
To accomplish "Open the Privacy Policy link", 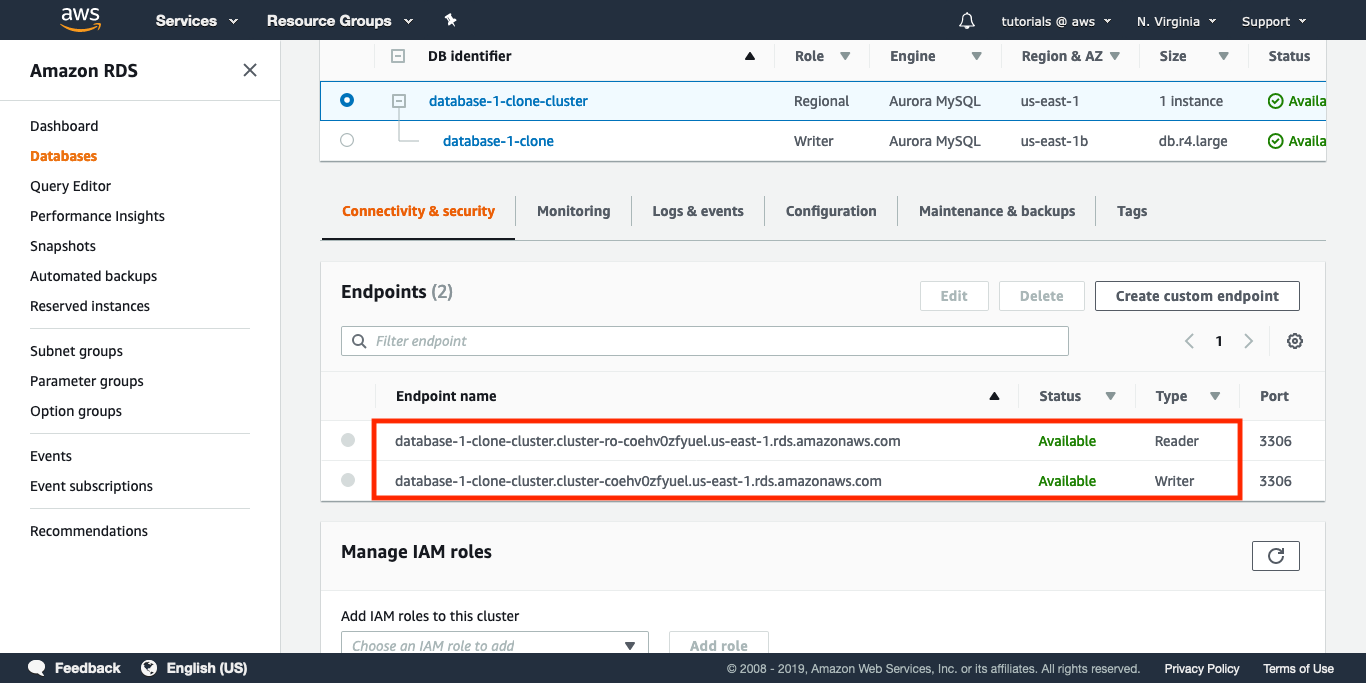I will coord(1202,669).
